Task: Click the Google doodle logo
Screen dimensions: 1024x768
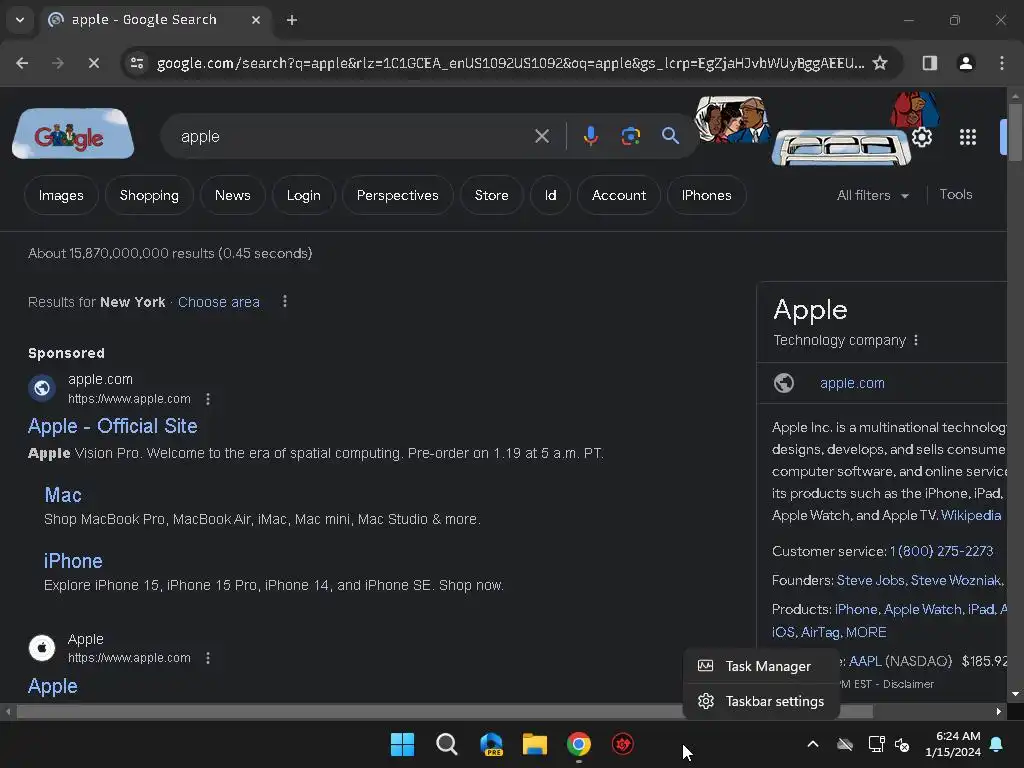Action: tap(72, 134)
